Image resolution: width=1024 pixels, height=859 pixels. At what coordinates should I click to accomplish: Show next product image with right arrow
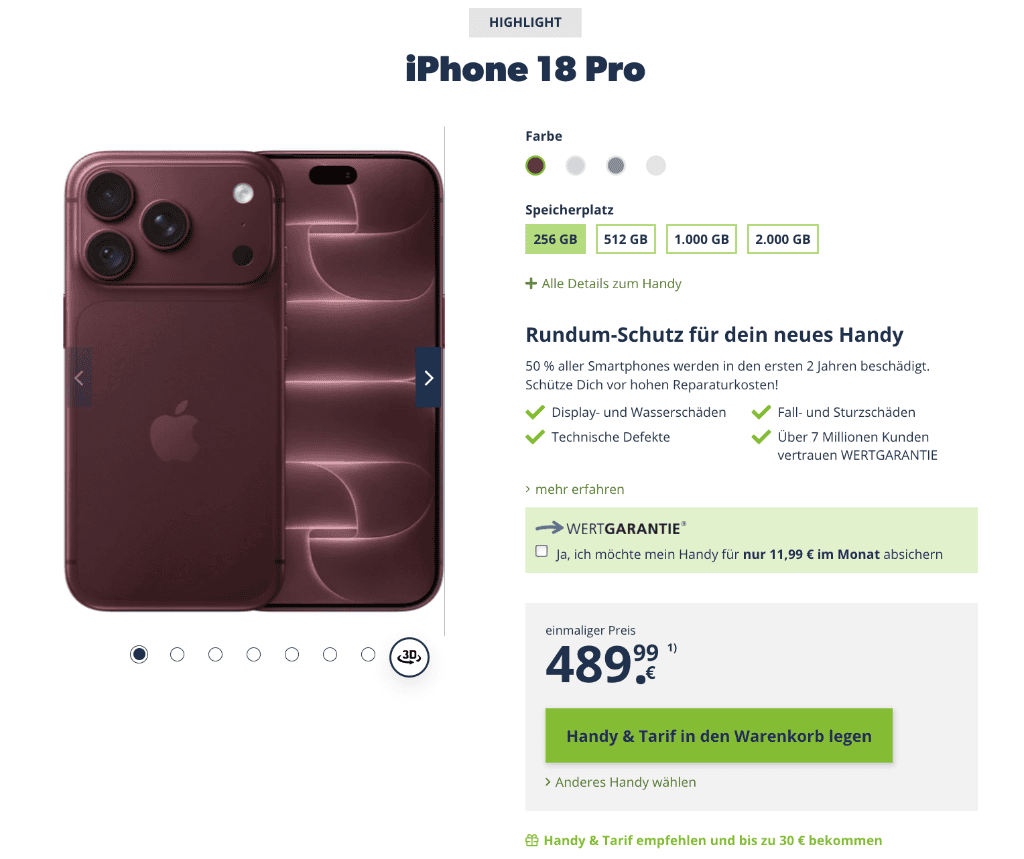(x=428, y=378)
